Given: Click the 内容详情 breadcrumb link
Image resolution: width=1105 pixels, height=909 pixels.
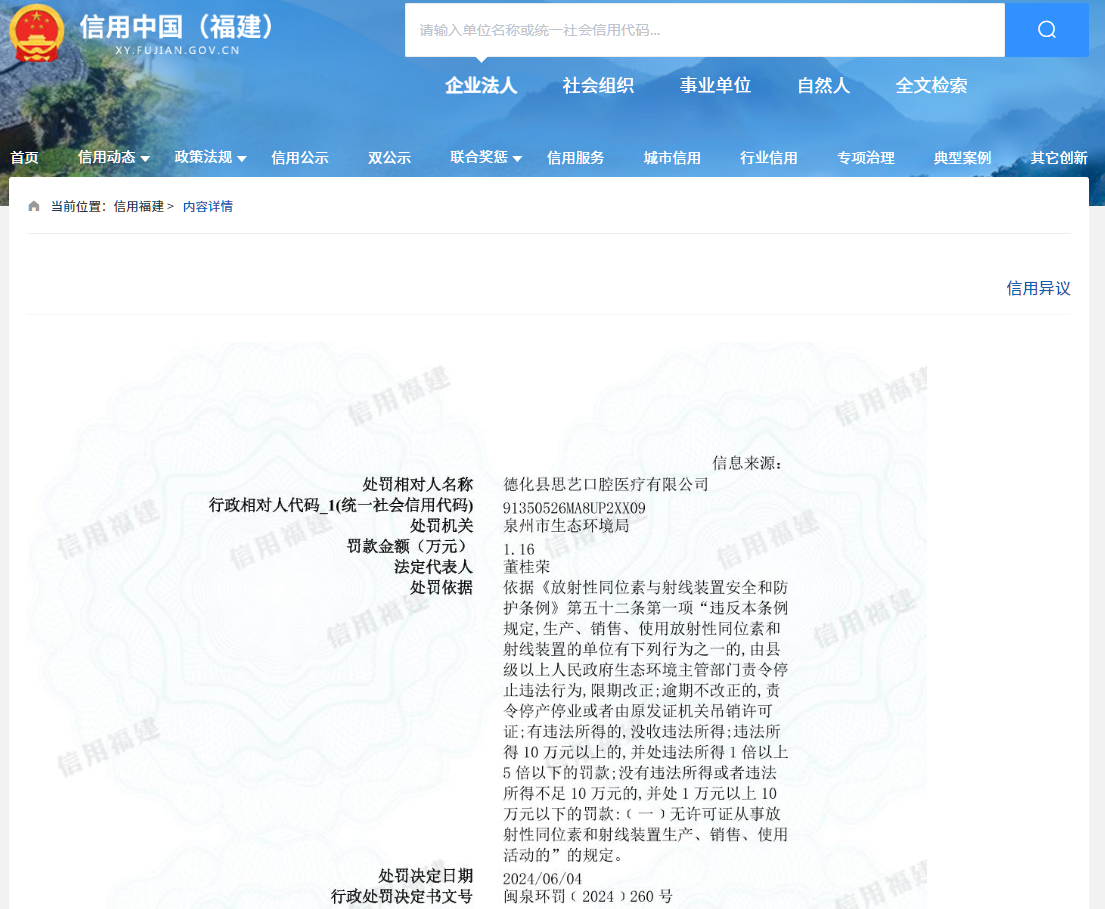Looking at the screenshot, I should click(208, 206).
